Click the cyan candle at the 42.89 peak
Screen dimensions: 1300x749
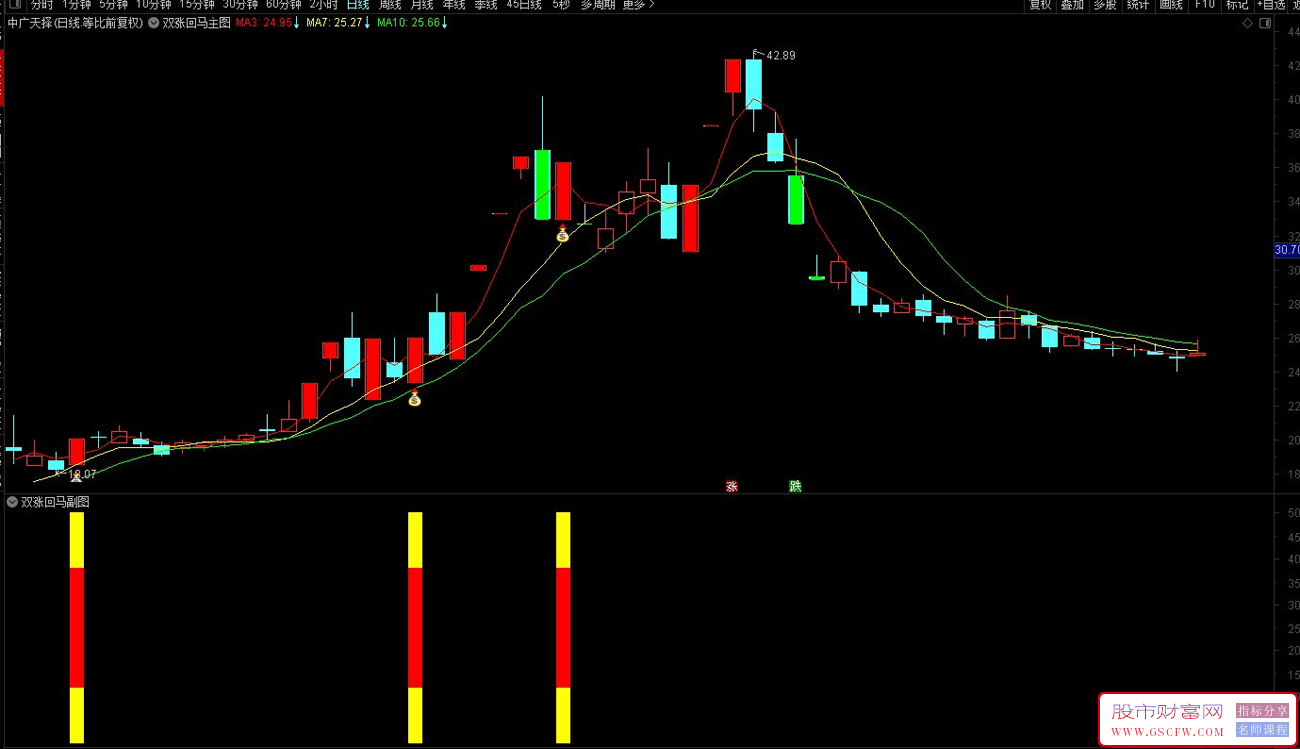point(753,83)
